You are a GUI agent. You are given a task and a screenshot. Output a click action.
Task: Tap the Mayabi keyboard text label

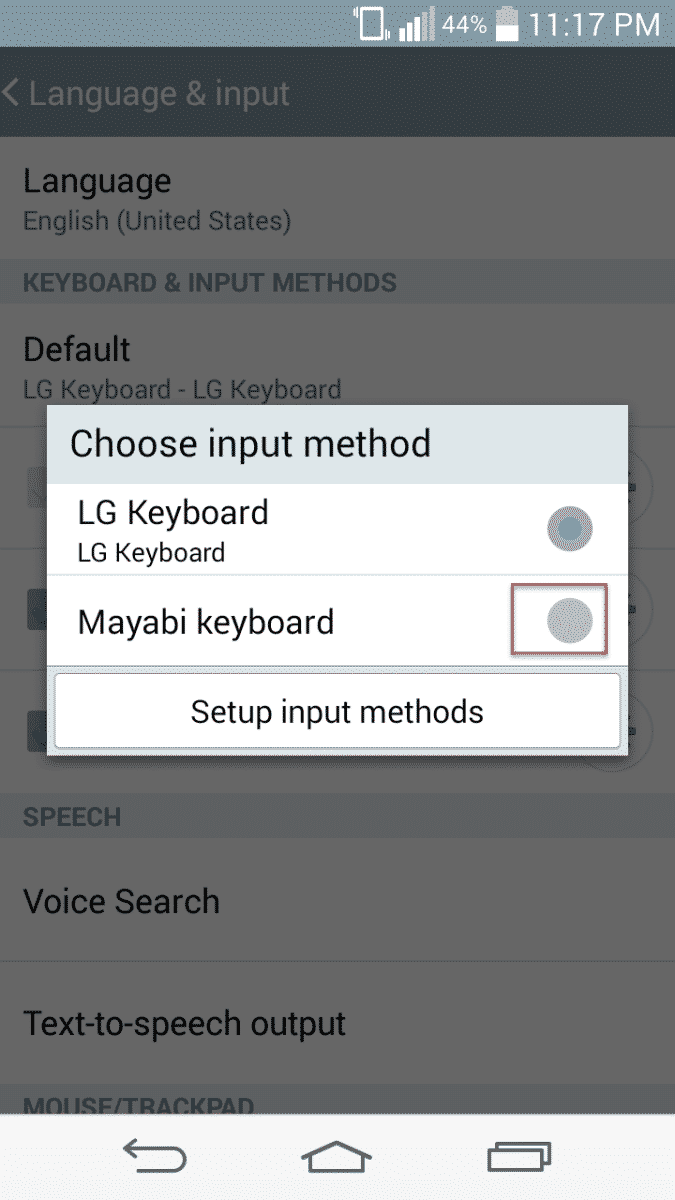coord(205,622)
